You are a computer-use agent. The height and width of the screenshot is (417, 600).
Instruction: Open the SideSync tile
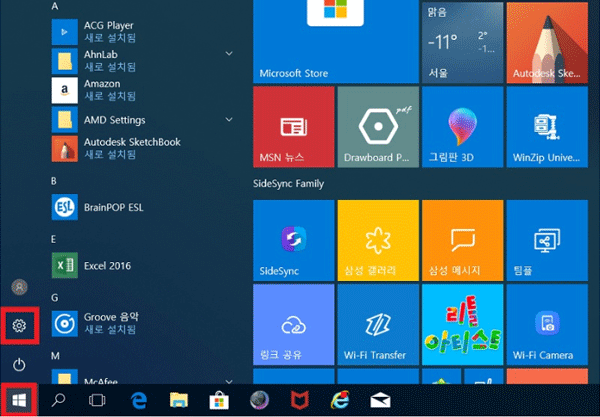293,240
